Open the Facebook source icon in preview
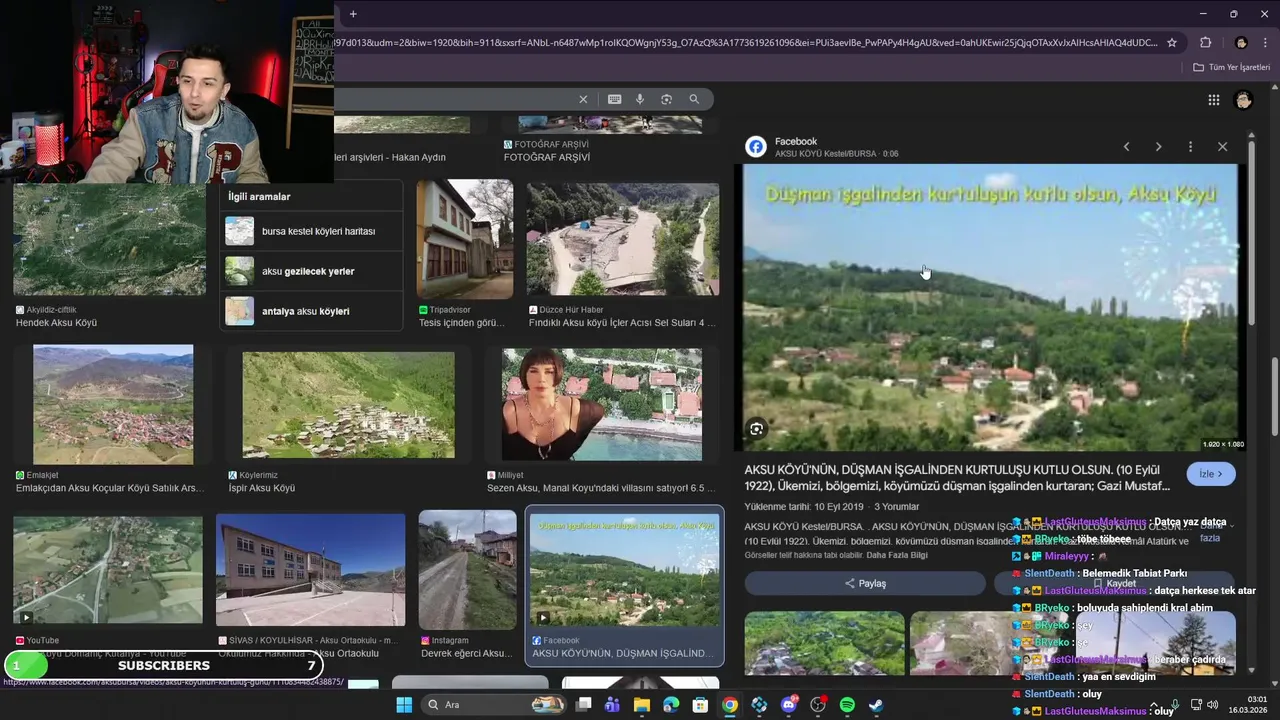This screenshot has height=720, width=1280. point(756,147)
